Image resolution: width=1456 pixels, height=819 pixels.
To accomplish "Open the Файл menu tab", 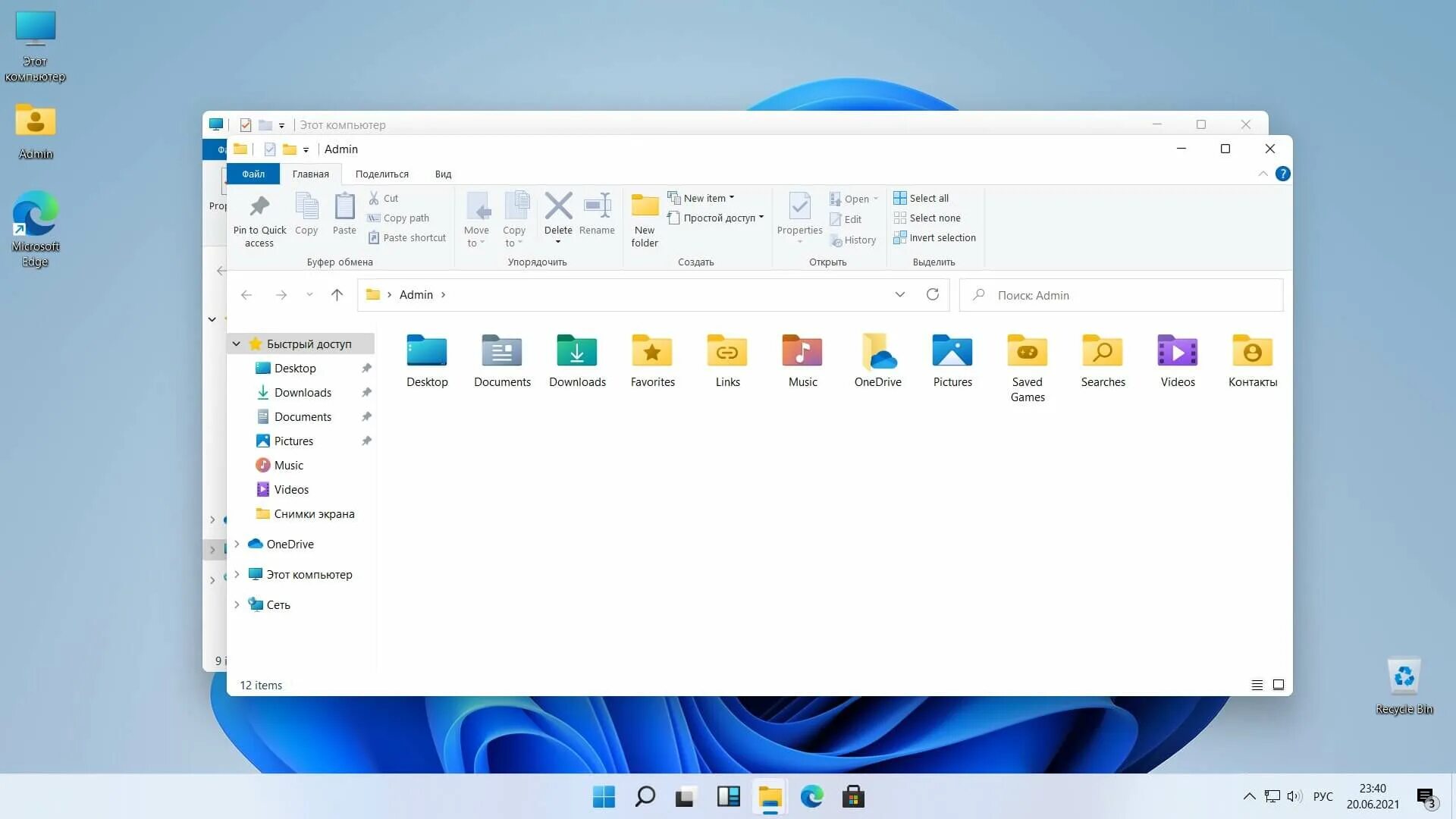I will coord(253,174).
